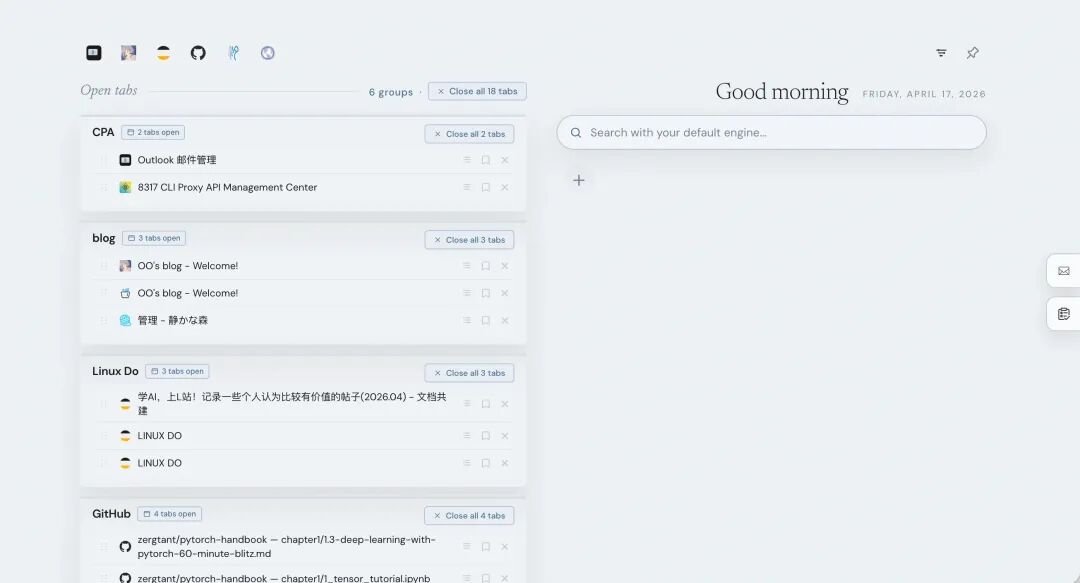The height and width of the screenshot is (583, 1080).
Task: Click the Good morning greeting
Action: pyautogui.click(x=782, y=92)
